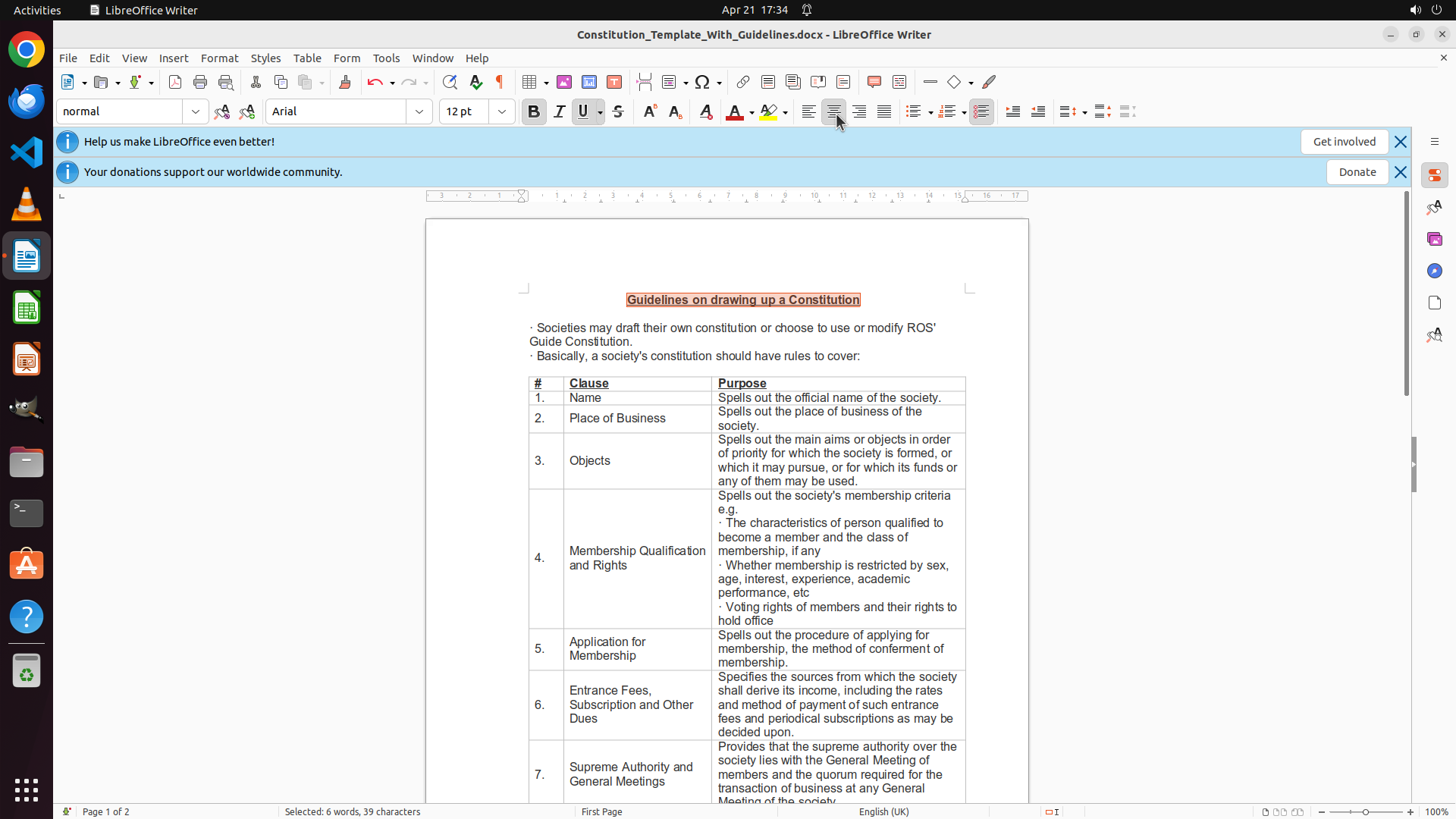Viewport: 1456px width, 819px height.
Task: Open Find and Replace tool
Action: pyautogui.click(x=450, y=82)
